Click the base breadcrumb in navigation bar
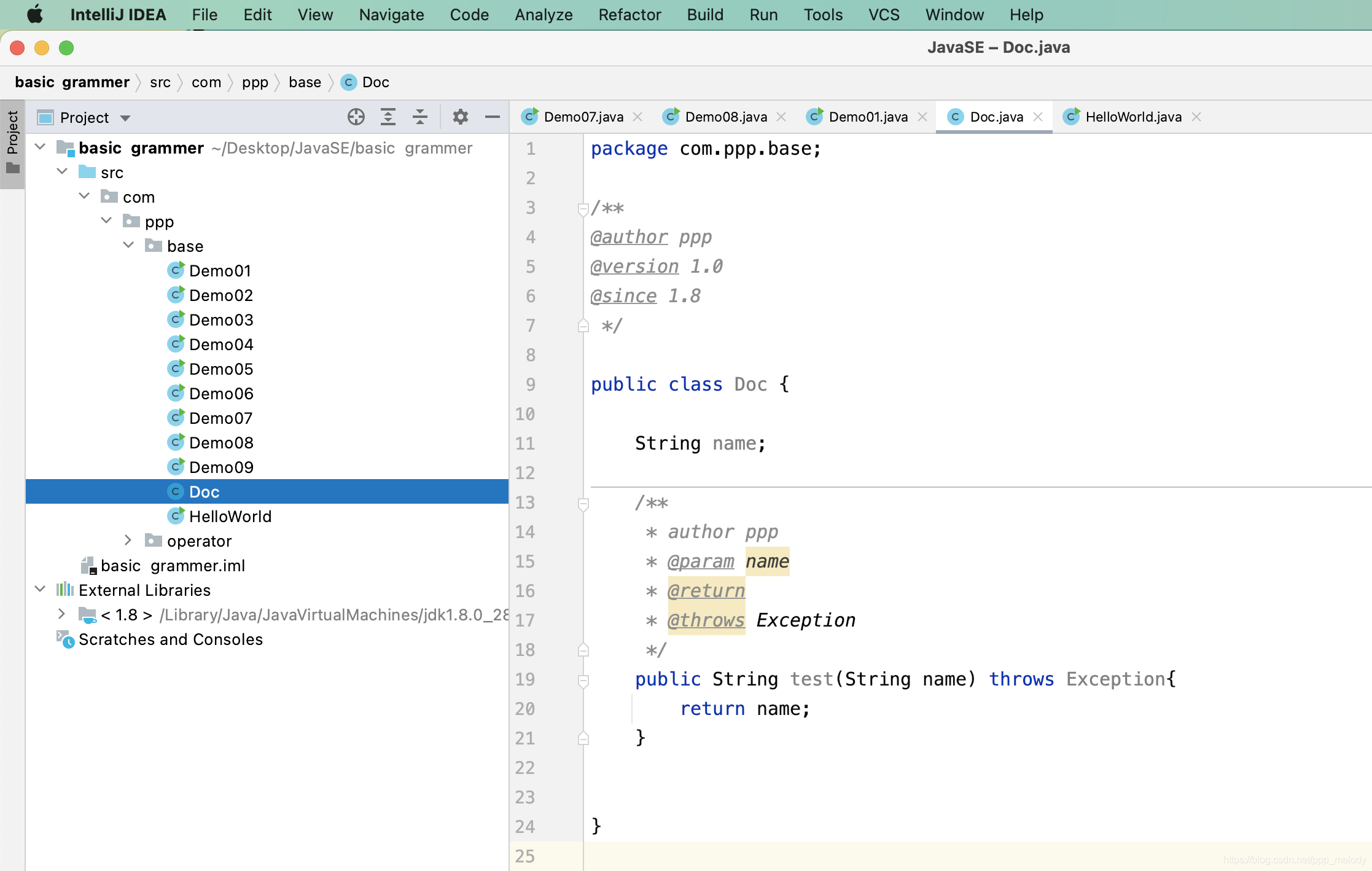This screenshot has width=1372, height=871. click(x=305, y=82)
